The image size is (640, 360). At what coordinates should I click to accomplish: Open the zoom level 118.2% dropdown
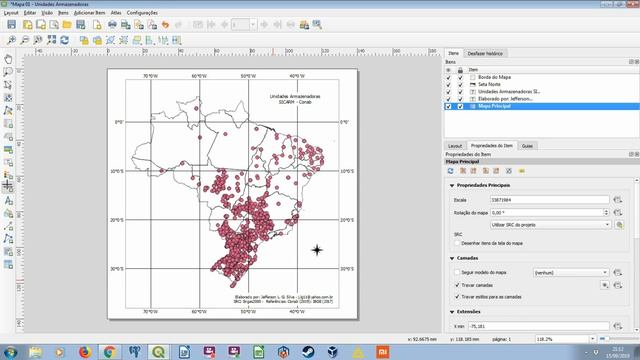click(592, 339)
